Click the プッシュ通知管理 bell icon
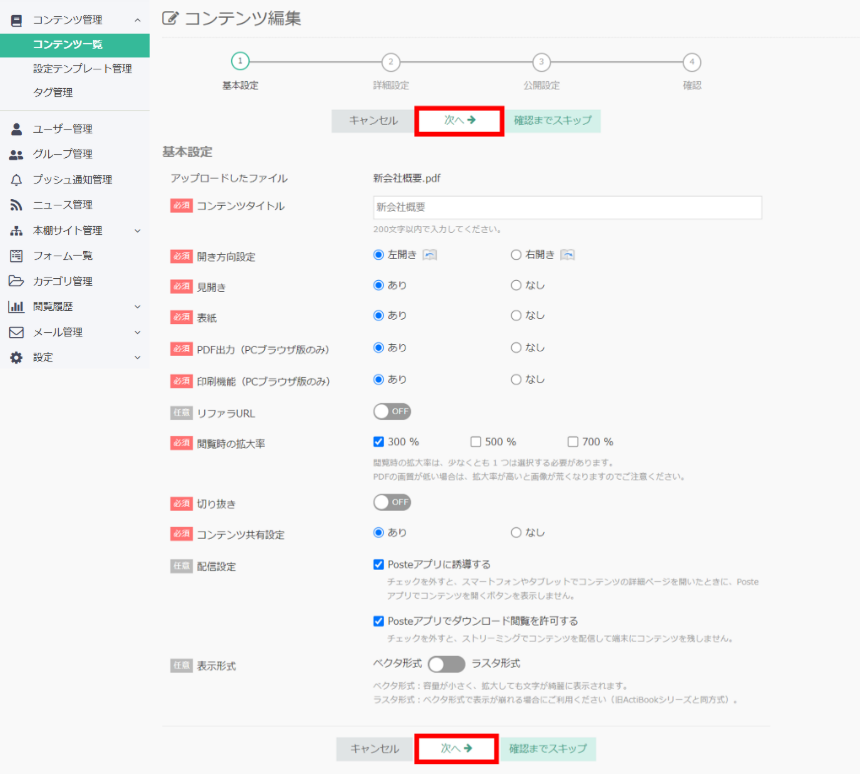This screenshot has height=774, width=860. click(16, 180)
